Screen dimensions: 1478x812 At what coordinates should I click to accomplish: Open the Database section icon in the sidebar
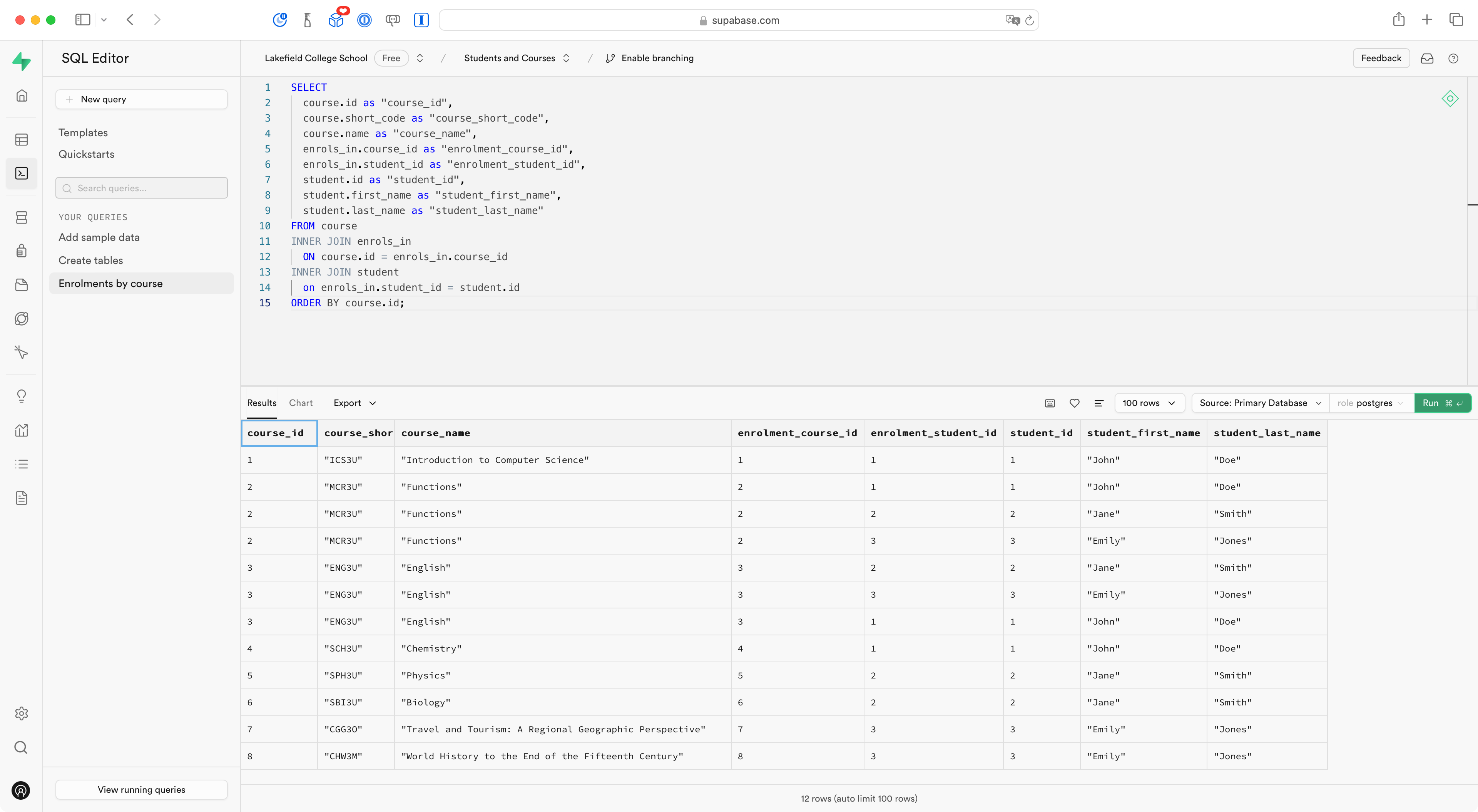[x=21, y=217]
